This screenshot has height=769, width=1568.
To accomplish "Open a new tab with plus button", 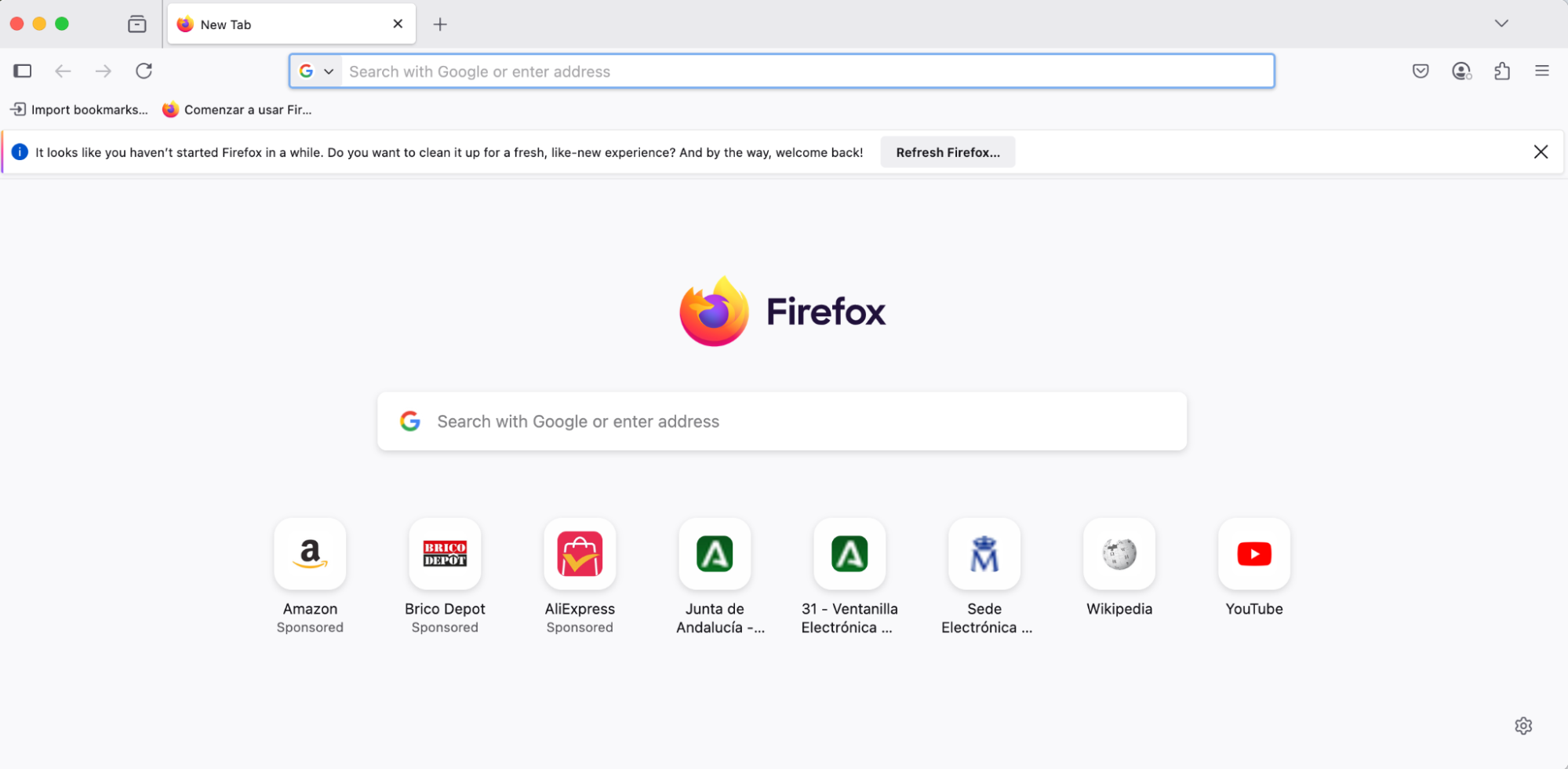I will 440,24.
